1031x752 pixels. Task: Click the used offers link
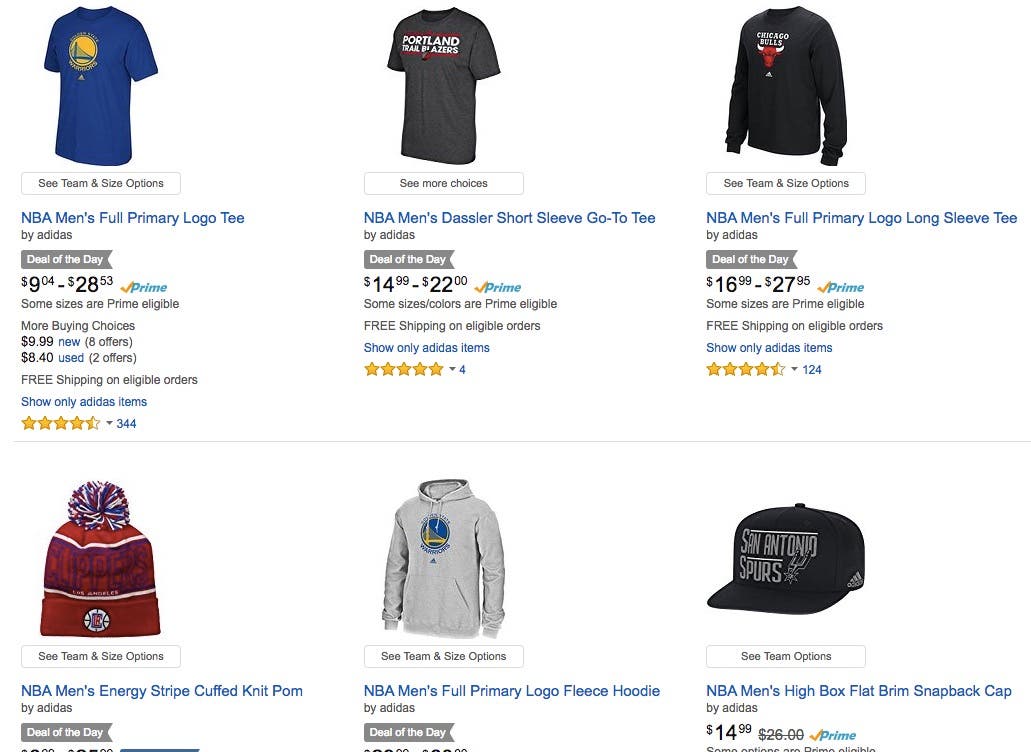(71, 358)
